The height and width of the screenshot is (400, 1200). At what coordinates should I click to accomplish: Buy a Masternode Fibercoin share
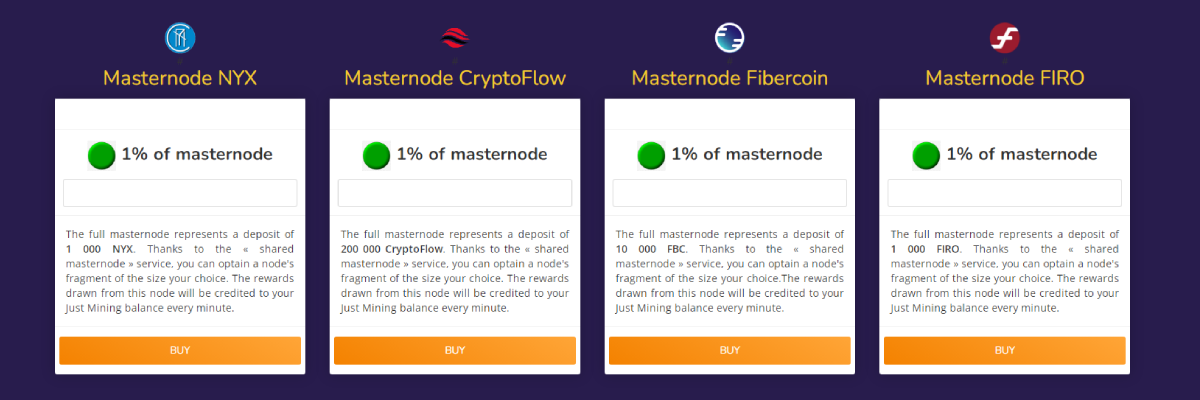(x=730, y=350)
